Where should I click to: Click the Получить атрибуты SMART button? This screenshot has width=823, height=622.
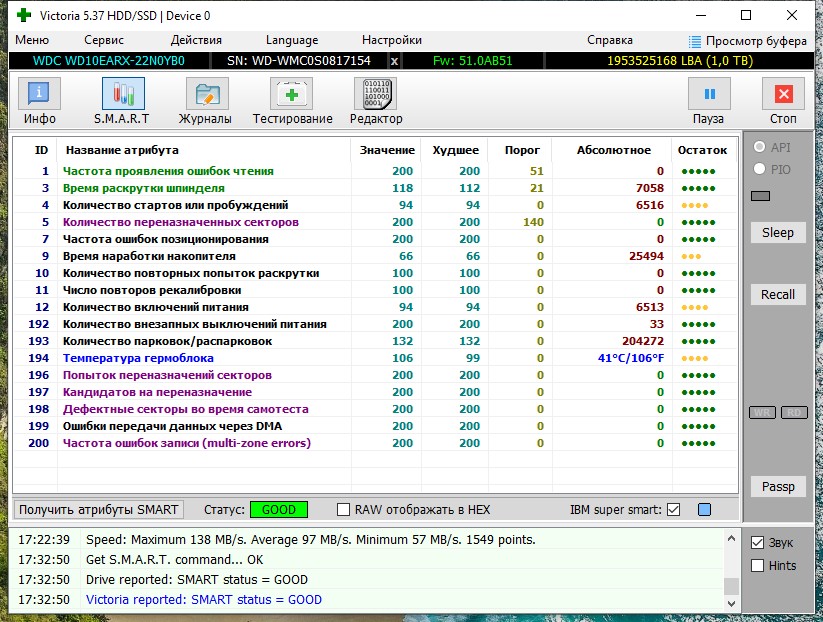(x=99, y=510)
